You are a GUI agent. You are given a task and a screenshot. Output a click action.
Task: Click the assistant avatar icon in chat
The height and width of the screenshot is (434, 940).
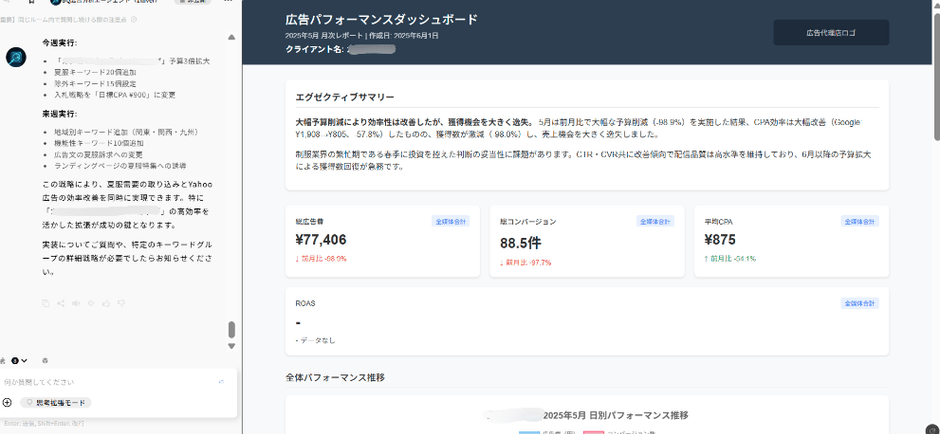pos(16,57)
